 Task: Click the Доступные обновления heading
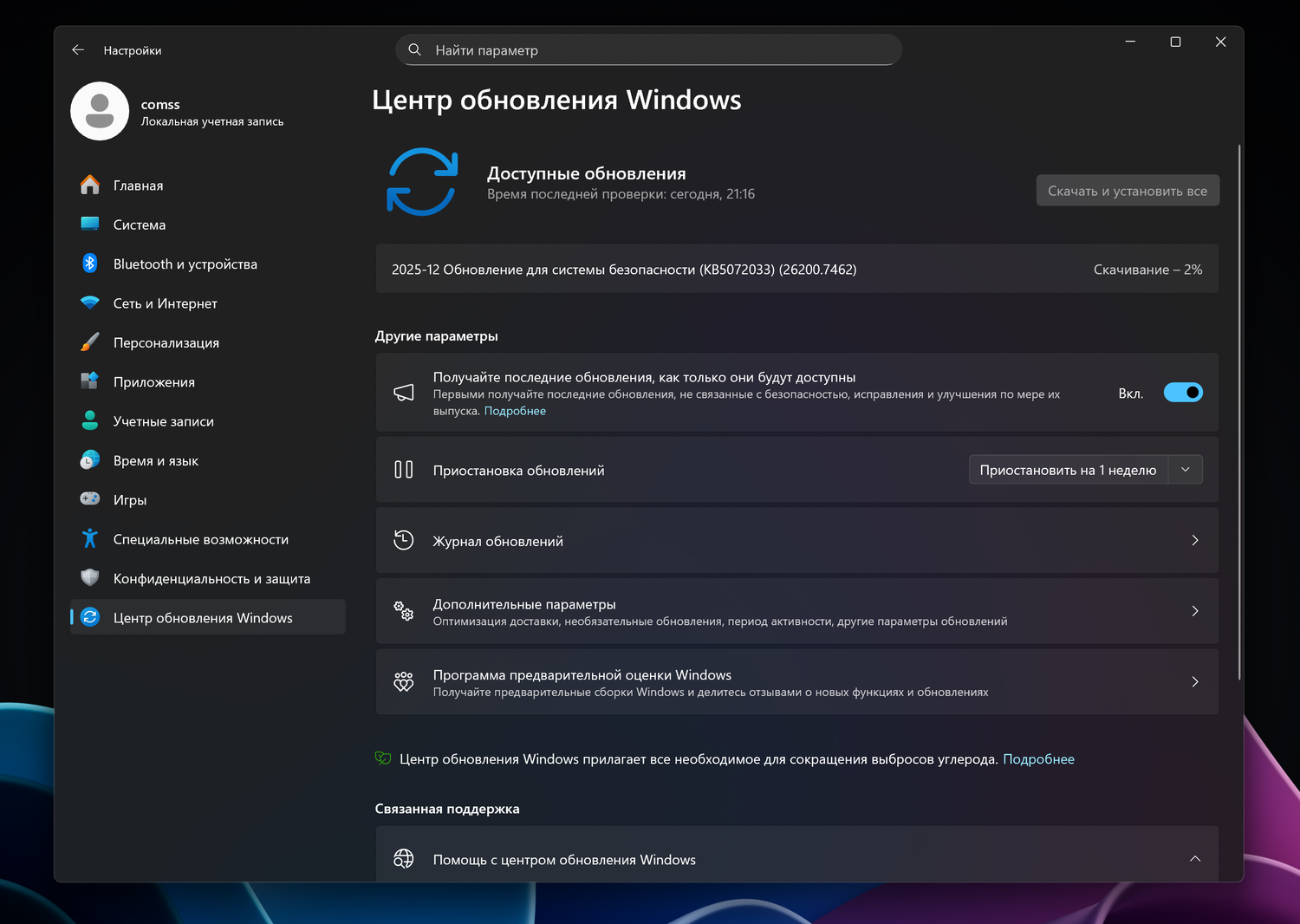(587, 173)
